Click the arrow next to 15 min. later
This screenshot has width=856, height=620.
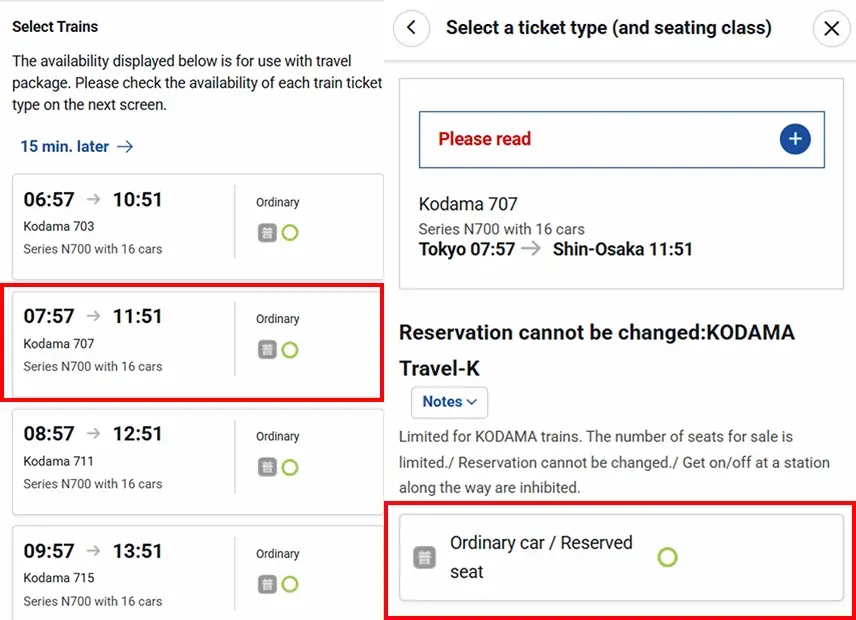[125, 147]
